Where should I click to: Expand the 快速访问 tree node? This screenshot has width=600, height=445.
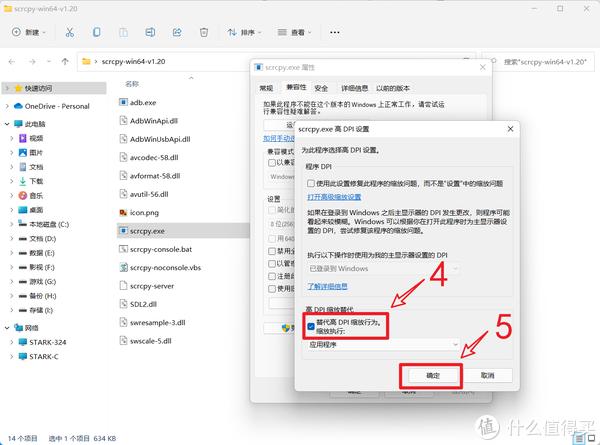click(x=7, y=88)
